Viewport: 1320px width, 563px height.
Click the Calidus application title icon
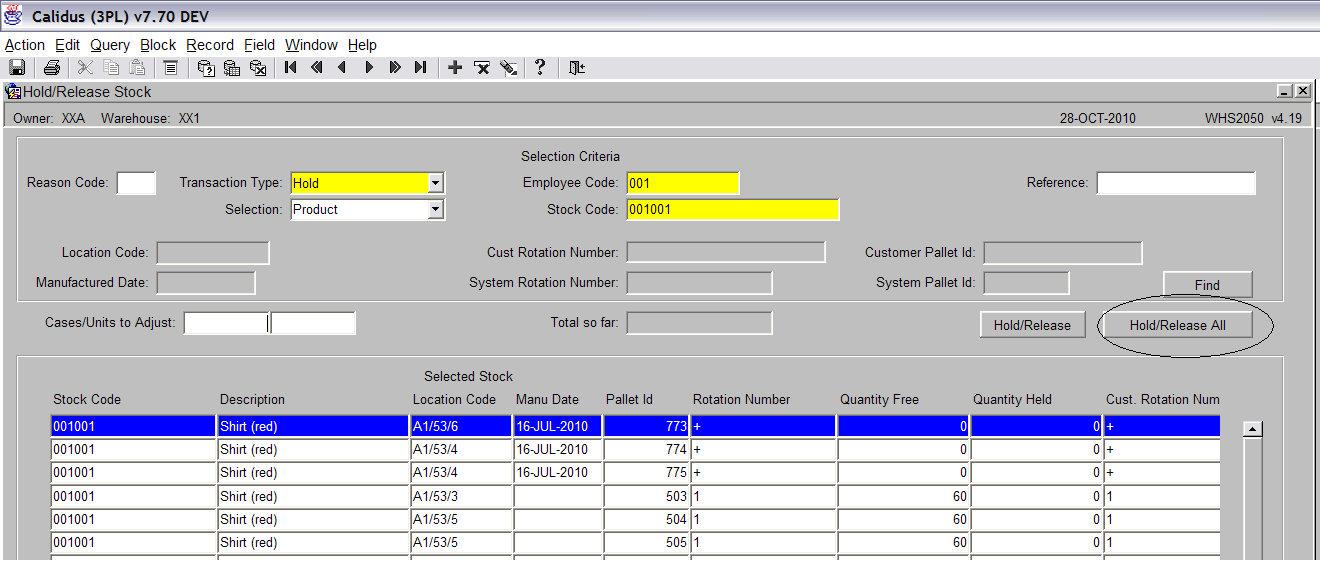(x=13, y=17)
